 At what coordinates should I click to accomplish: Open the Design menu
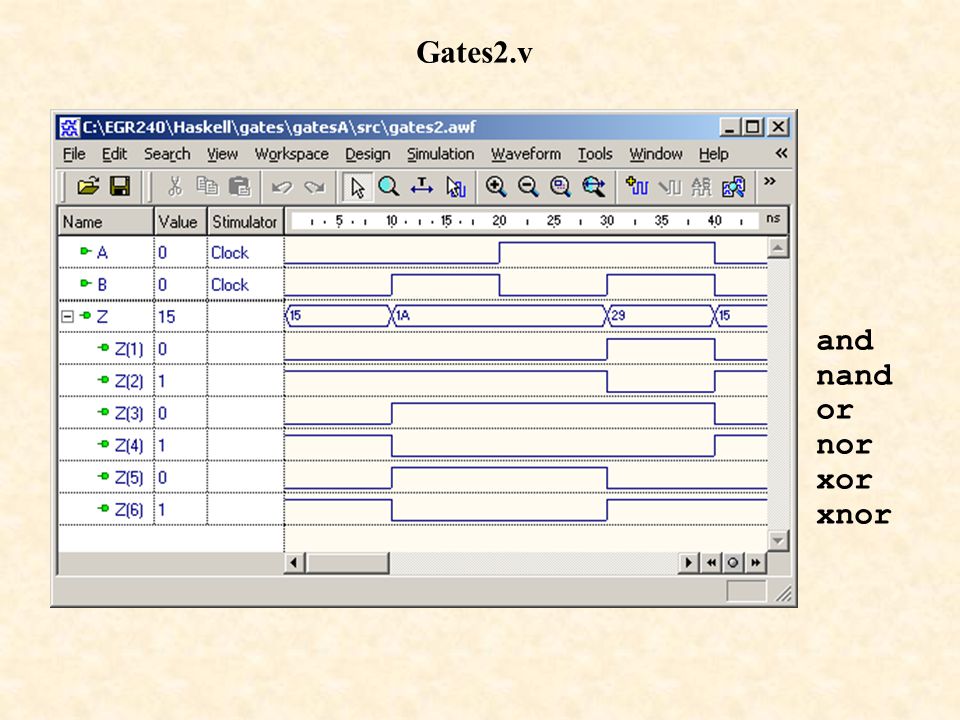coord(367,154)
